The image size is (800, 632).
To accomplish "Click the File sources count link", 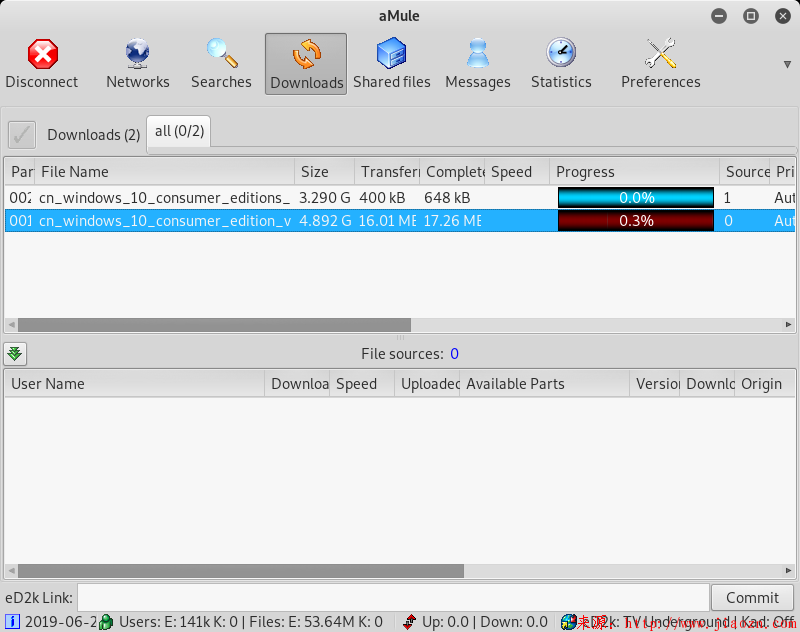I will [455, 353].
